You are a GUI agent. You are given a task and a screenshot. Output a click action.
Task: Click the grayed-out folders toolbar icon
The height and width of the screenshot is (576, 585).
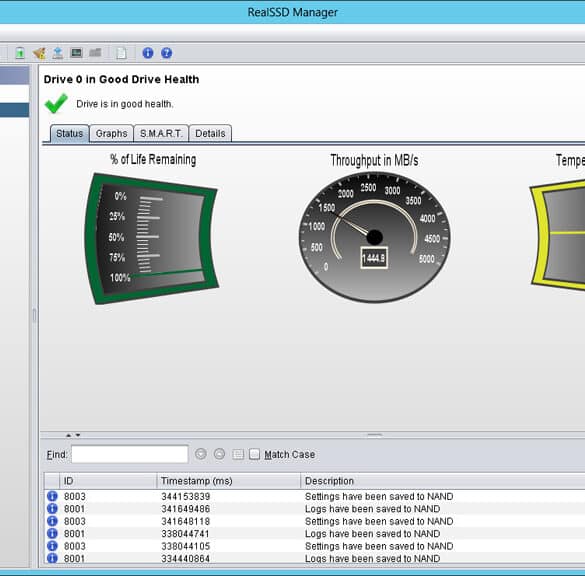(x=95, y=53)
